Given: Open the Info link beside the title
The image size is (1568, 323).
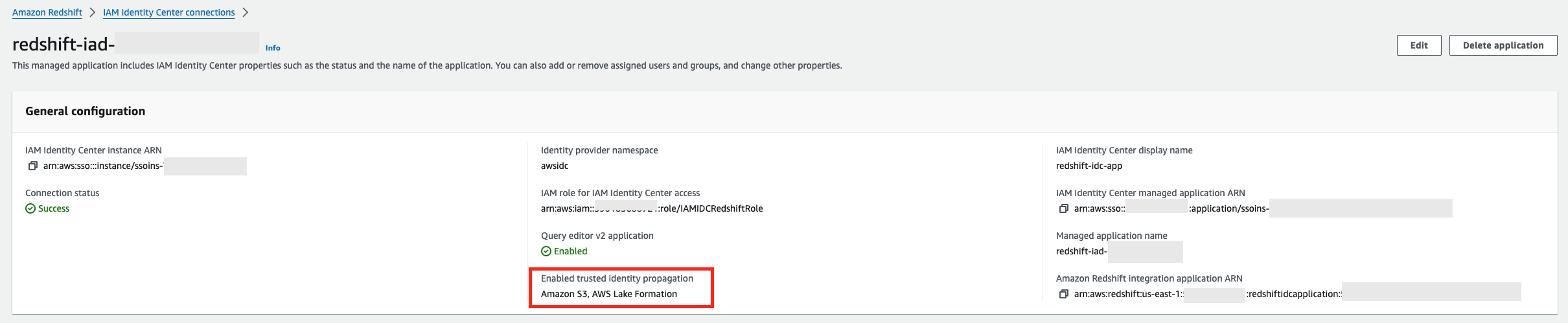Looking at the screenshot, I should coord(273,48).
